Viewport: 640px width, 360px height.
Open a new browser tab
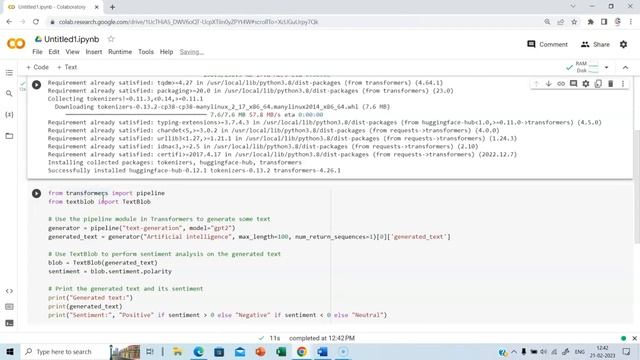click(x=112, y=7)
